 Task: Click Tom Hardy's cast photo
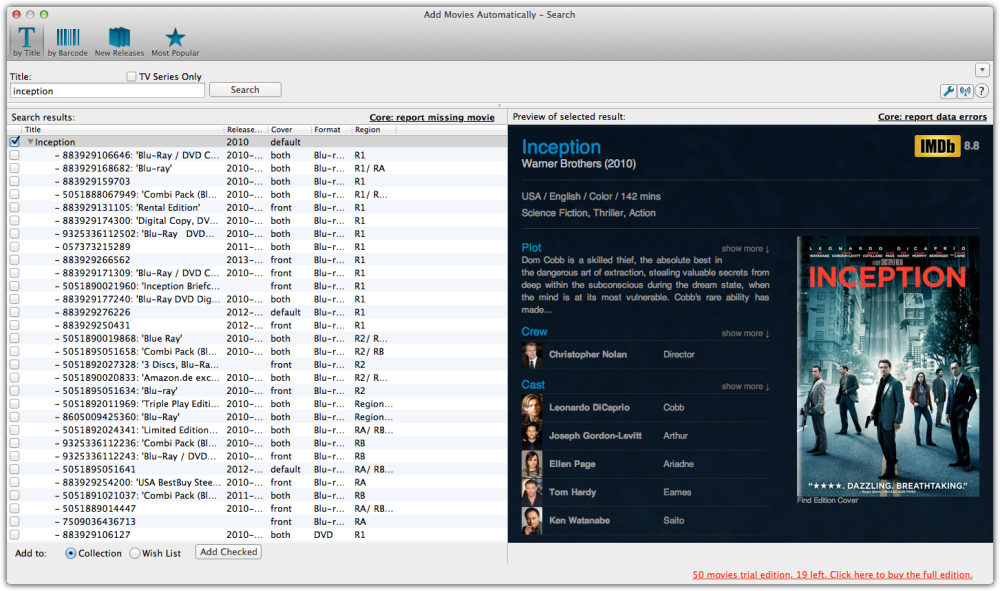532,492
